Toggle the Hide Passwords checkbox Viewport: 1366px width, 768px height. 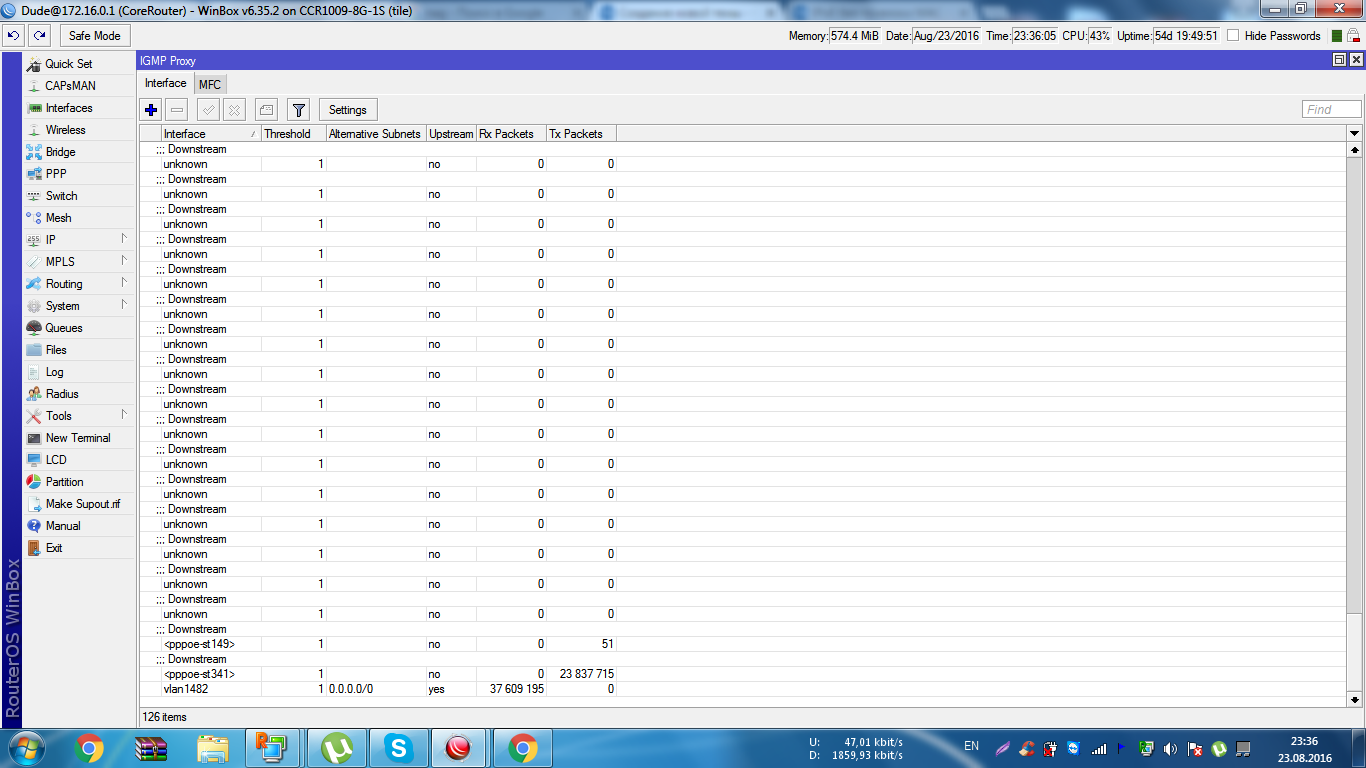(1233, 36)
